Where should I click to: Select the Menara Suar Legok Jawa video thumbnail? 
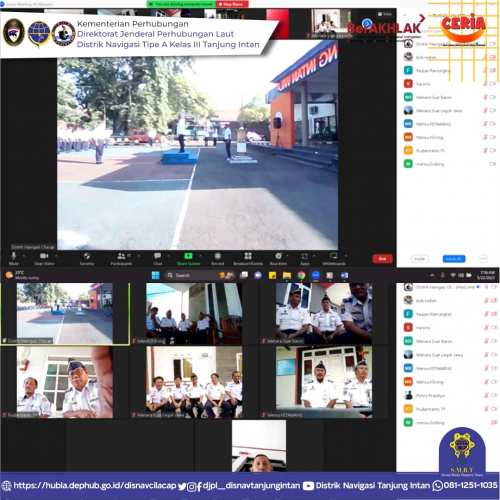click(x=194, y=382)
